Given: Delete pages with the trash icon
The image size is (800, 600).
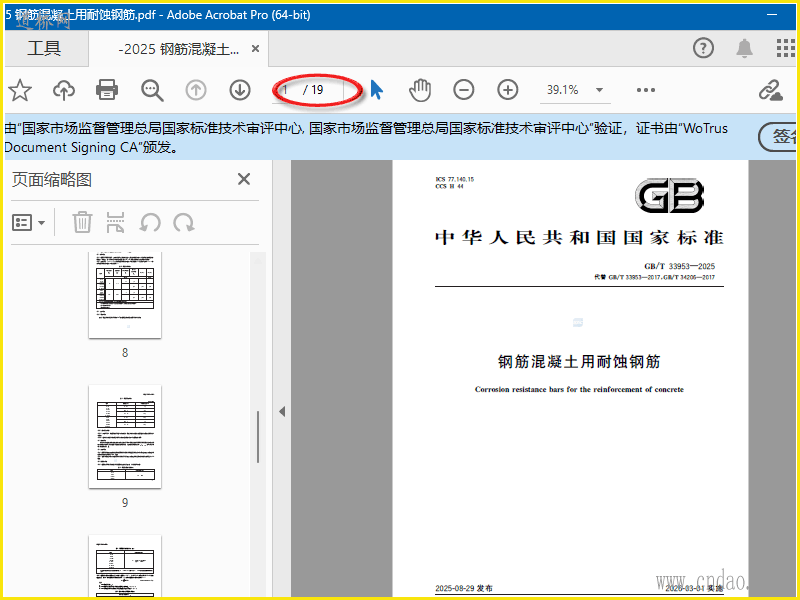Looking at the screenshot, I should [82, 222].
